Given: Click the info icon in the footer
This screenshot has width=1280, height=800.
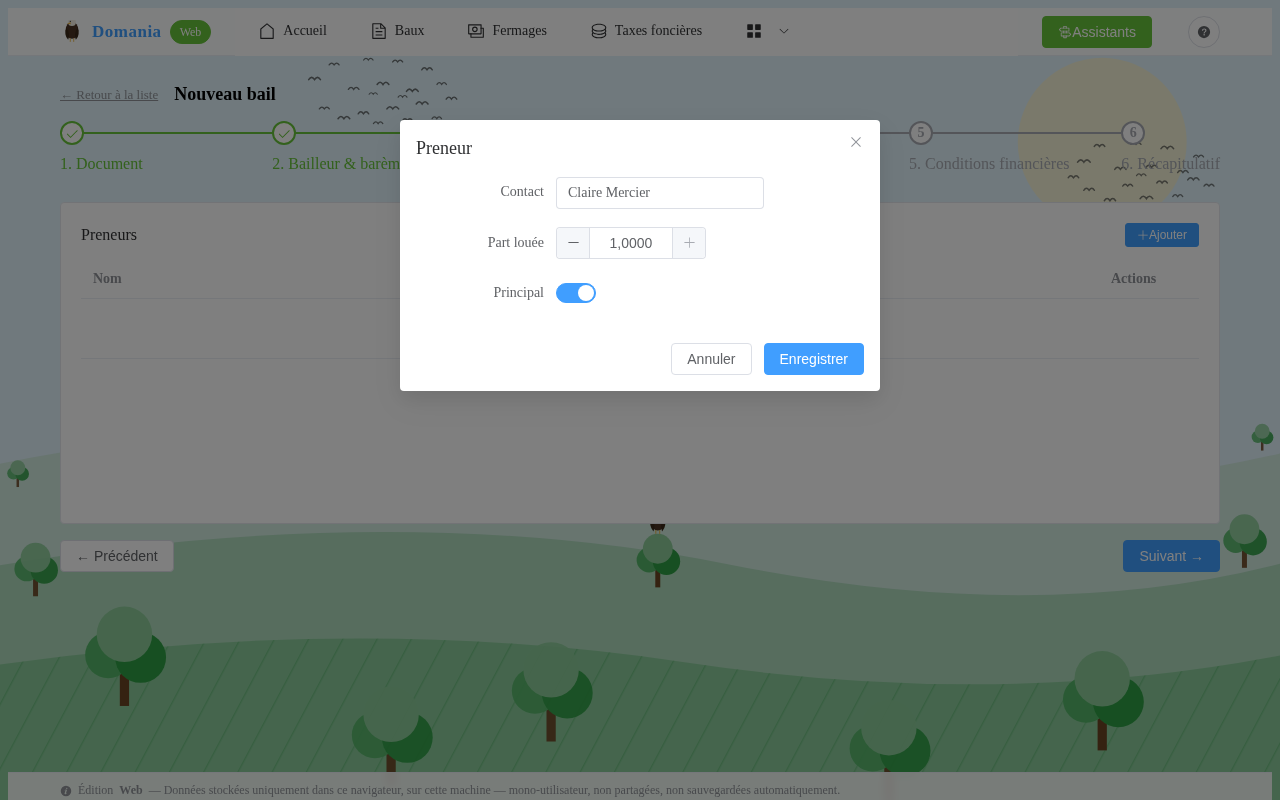Looking at the screenshot, I should pos(66,791).
